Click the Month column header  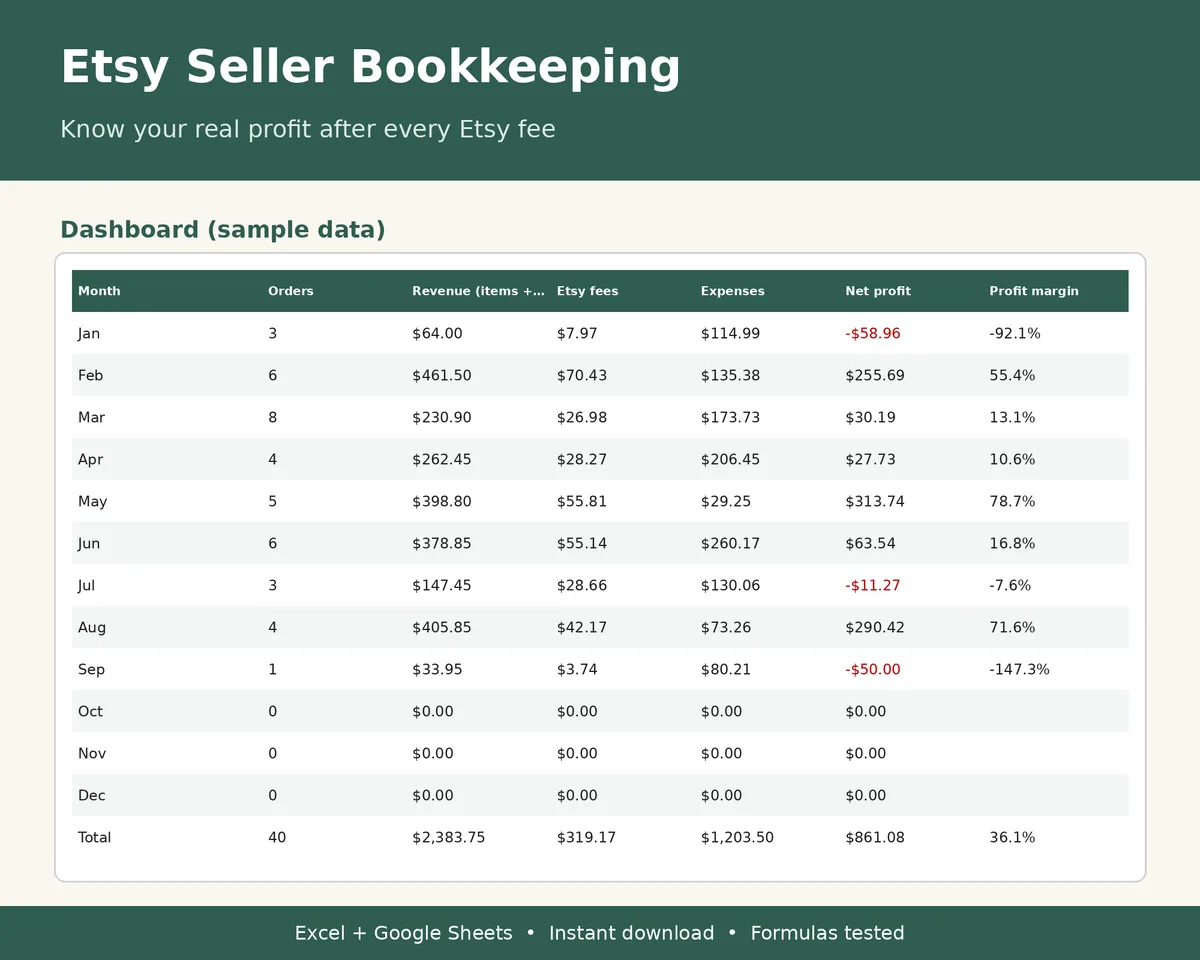(x=99, y=291)
